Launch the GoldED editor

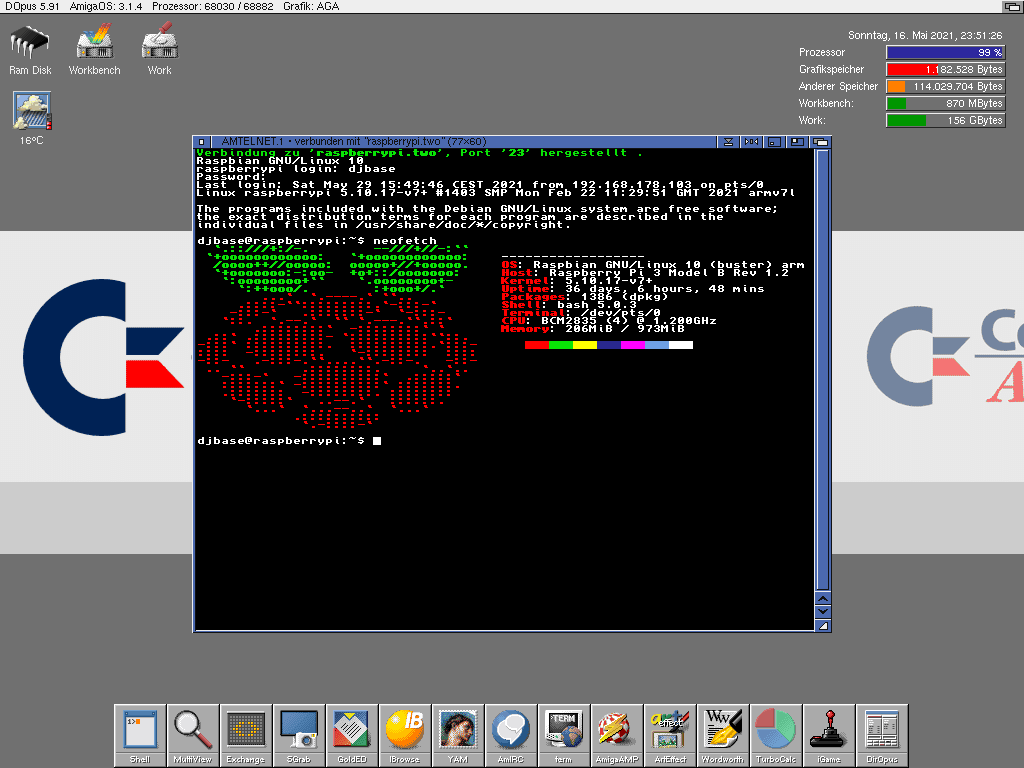pyautogui.click(x=352, y=735)
